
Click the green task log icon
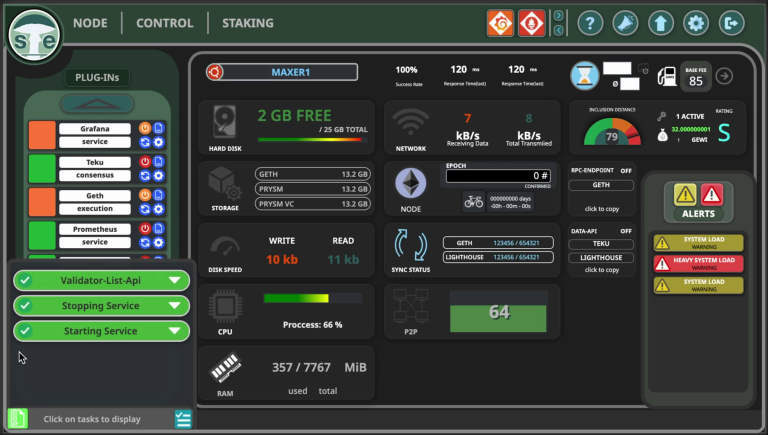coord(18,419)
